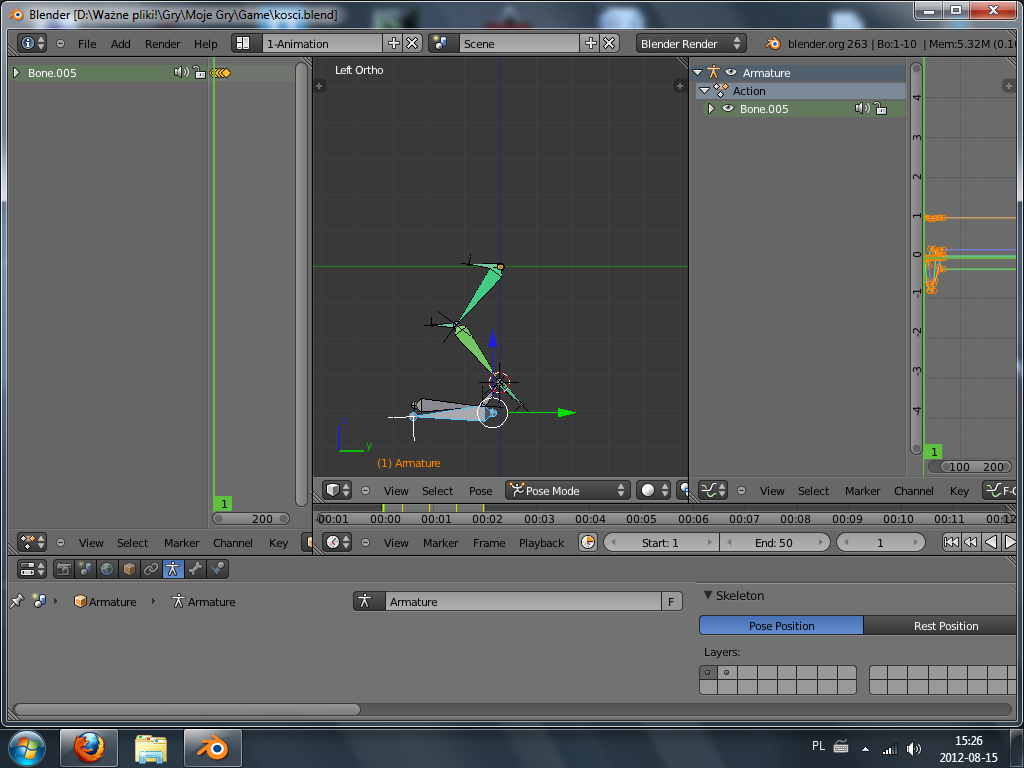Viewport: 1024px width, 768px height.
Task: Open the Object Constraints properties tab
Action: click(151, 569)
